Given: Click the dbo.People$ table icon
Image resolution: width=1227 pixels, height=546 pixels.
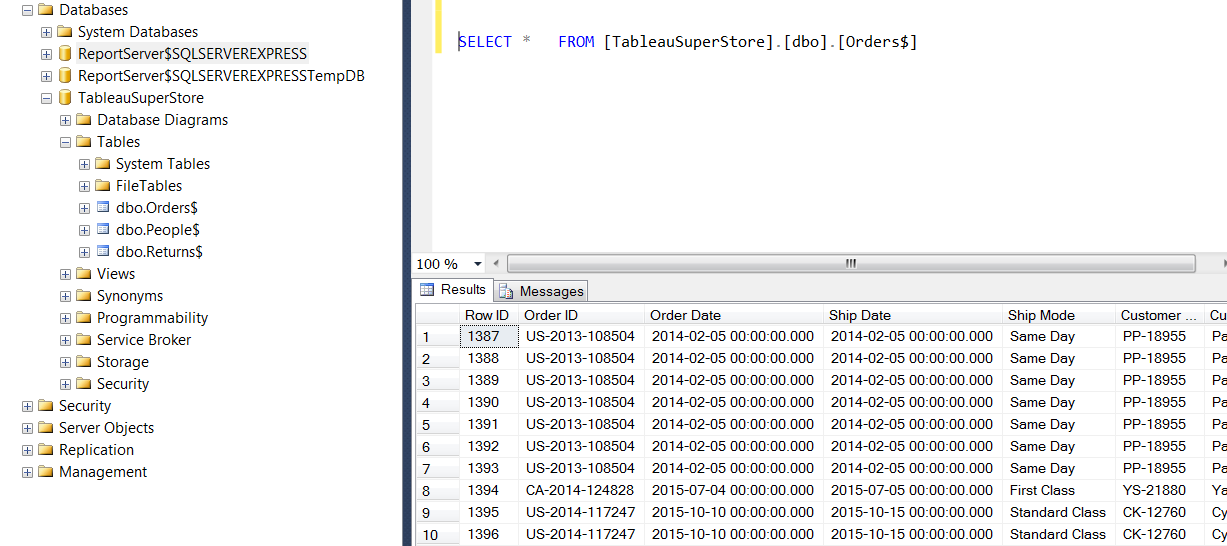Looking at the screenshot, I should coord(103,230).
